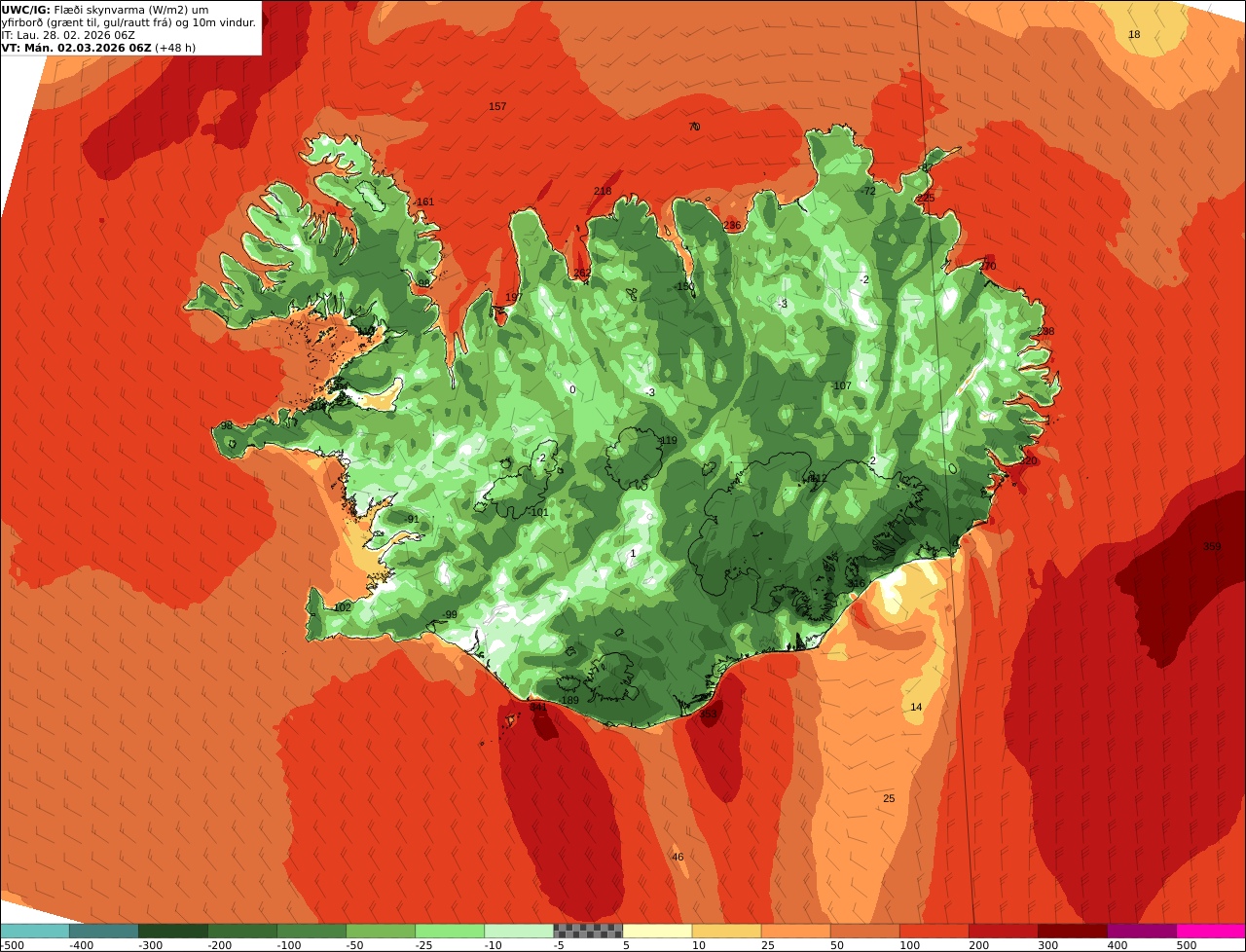The width and height of the screenshot is (1246, 952).
Task: Click the light teal swatch left of -400
Action: coord(34,931)
